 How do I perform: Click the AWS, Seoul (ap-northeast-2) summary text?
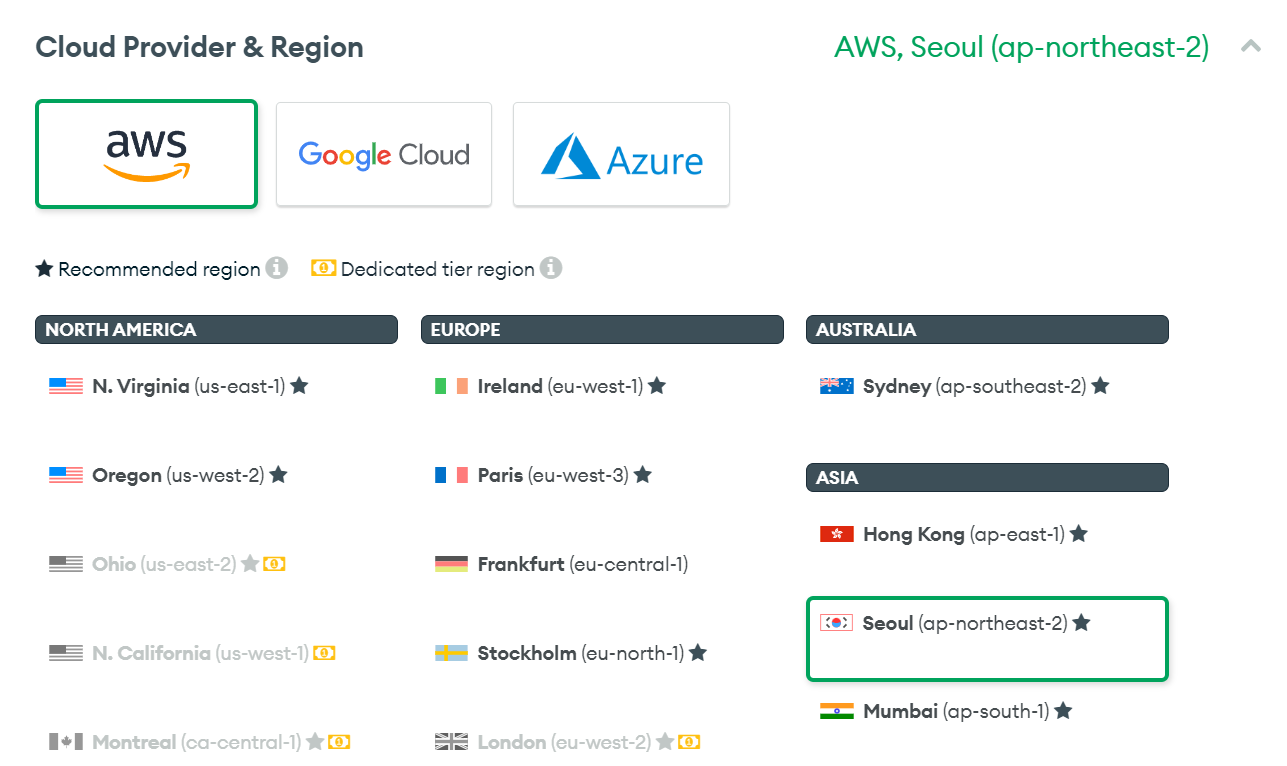[1022, 47]
